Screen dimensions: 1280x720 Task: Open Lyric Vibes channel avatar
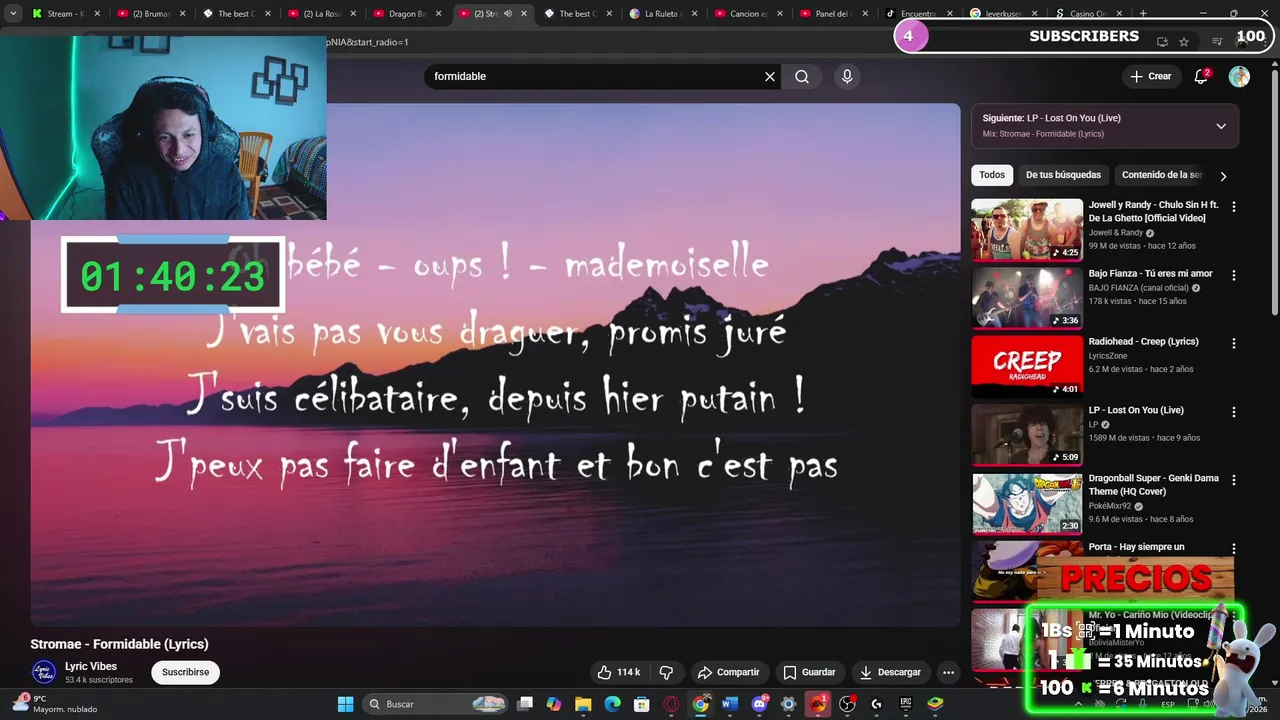pos(44,672)
